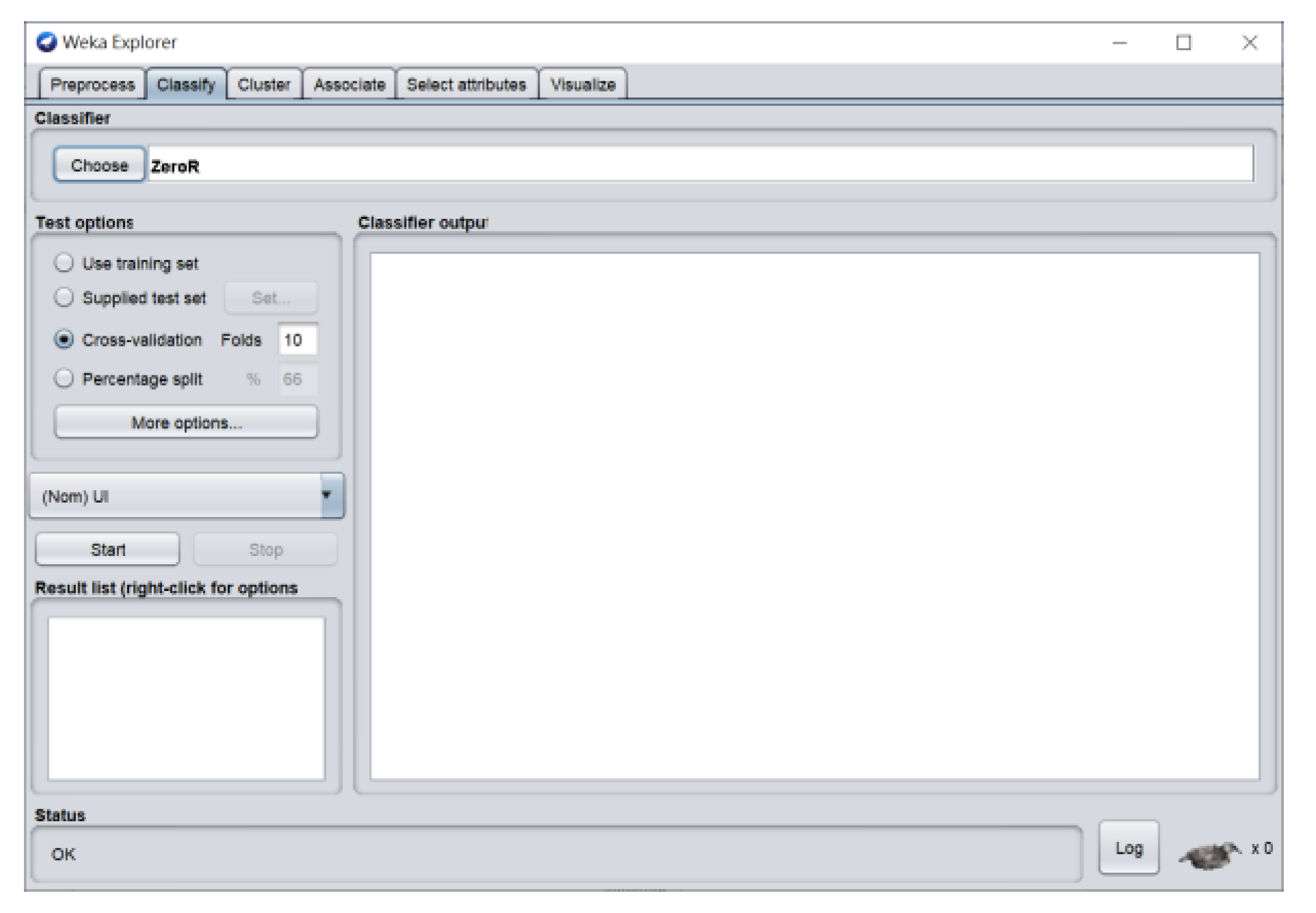The image size is (1316, 913).
Task: Click the Choose classifier button
Action: tap(100, 165)
